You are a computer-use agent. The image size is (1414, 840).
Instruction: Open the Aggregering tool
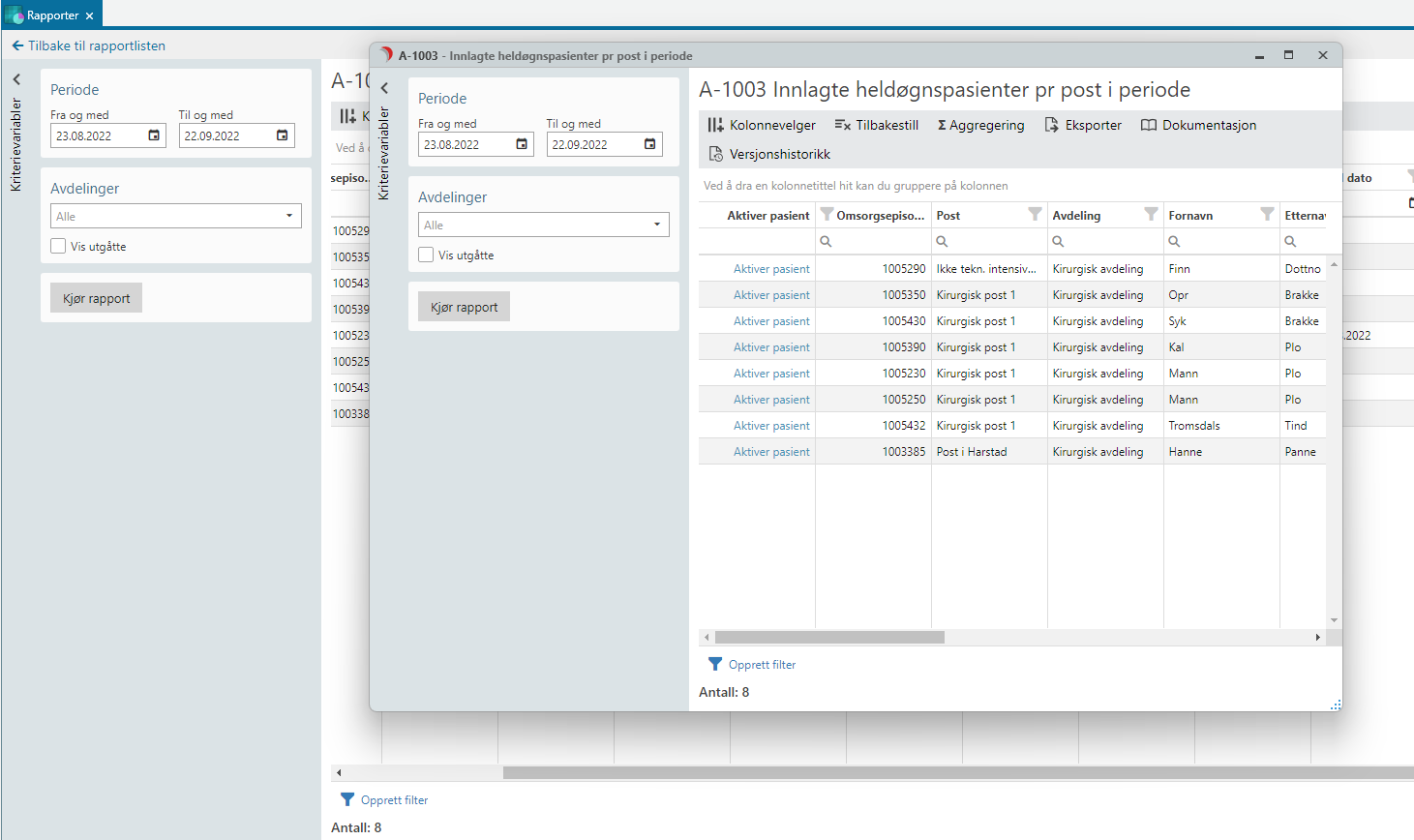tap(980, 125)
